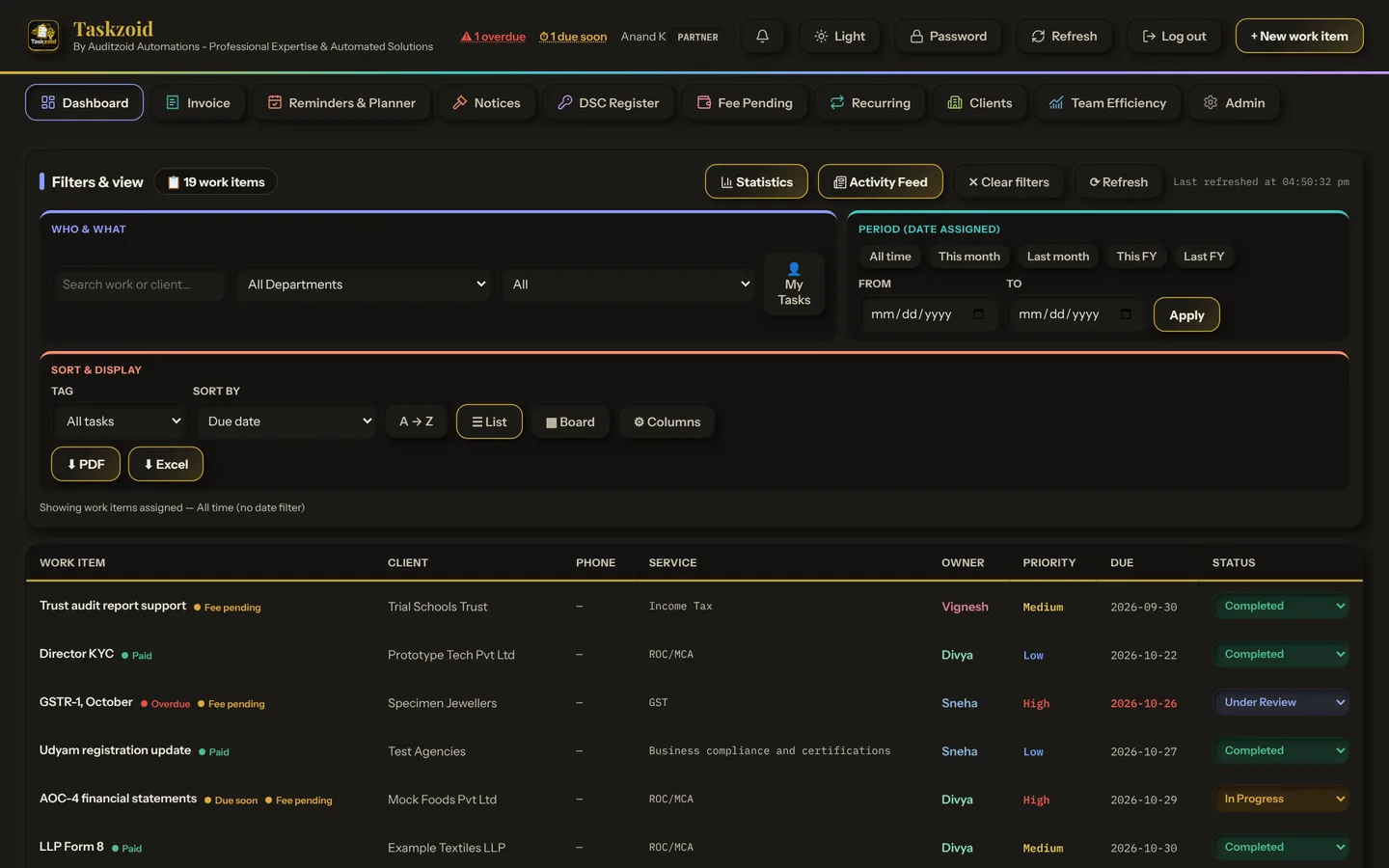Click the 1 overdue link
This screenshot has width=1389, height=868.
[x=493, y=37]
